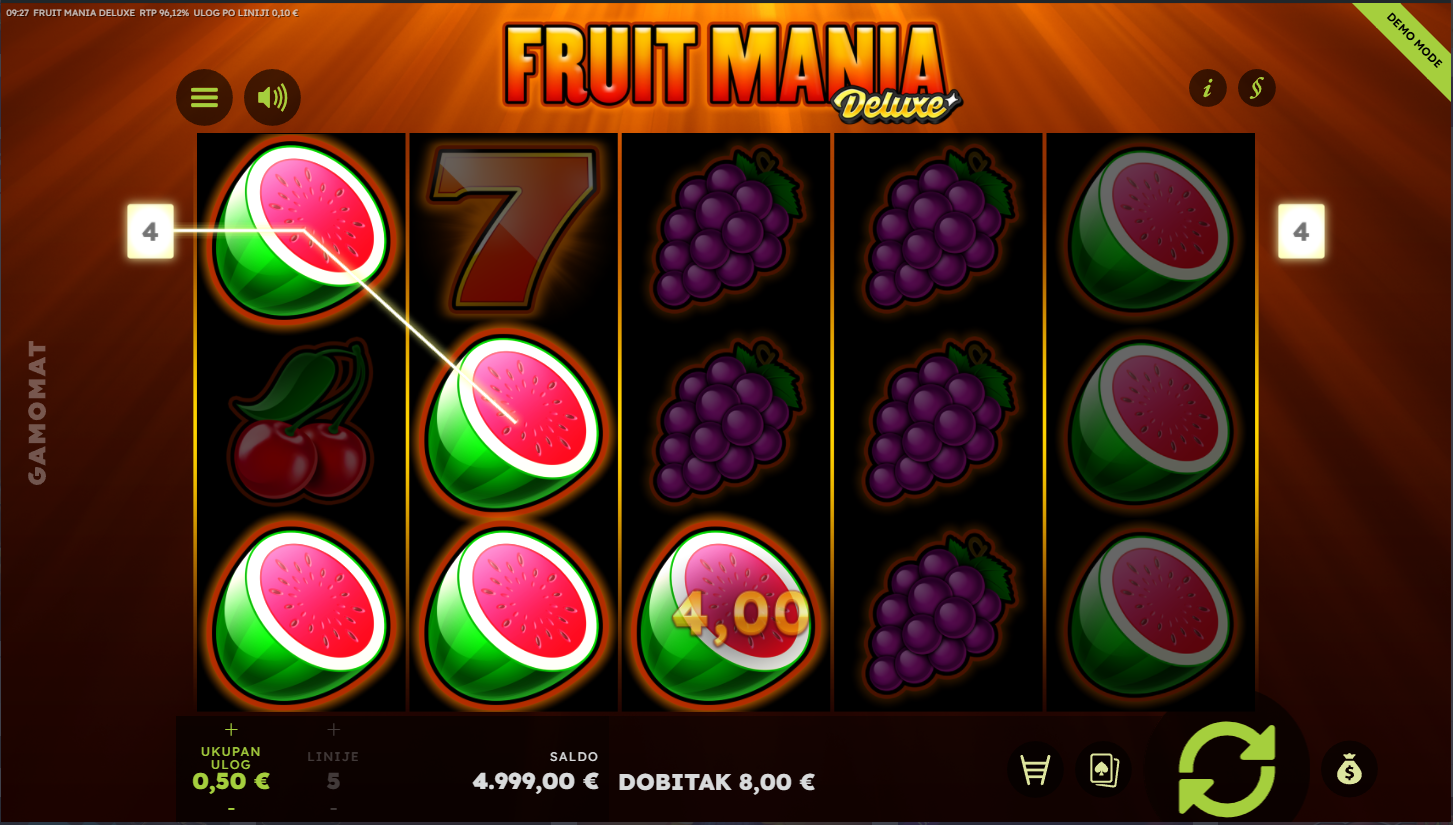1453x825 pixels.
Task: Open the info paytable icon
Action: tap(1208, 88)
